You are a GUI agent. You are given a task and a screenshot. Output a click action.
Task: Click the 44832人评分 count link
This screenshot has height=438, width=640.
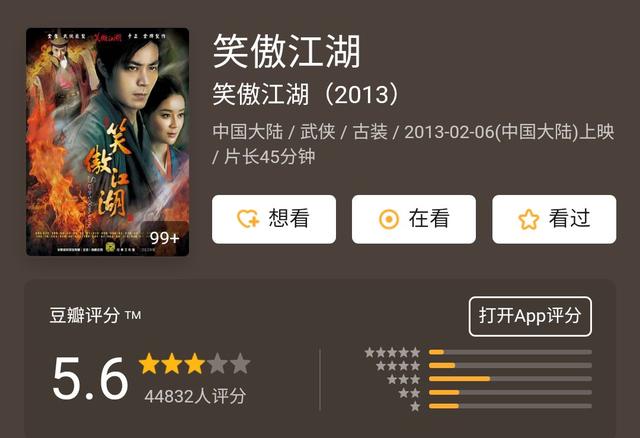[x=195, y=396]
